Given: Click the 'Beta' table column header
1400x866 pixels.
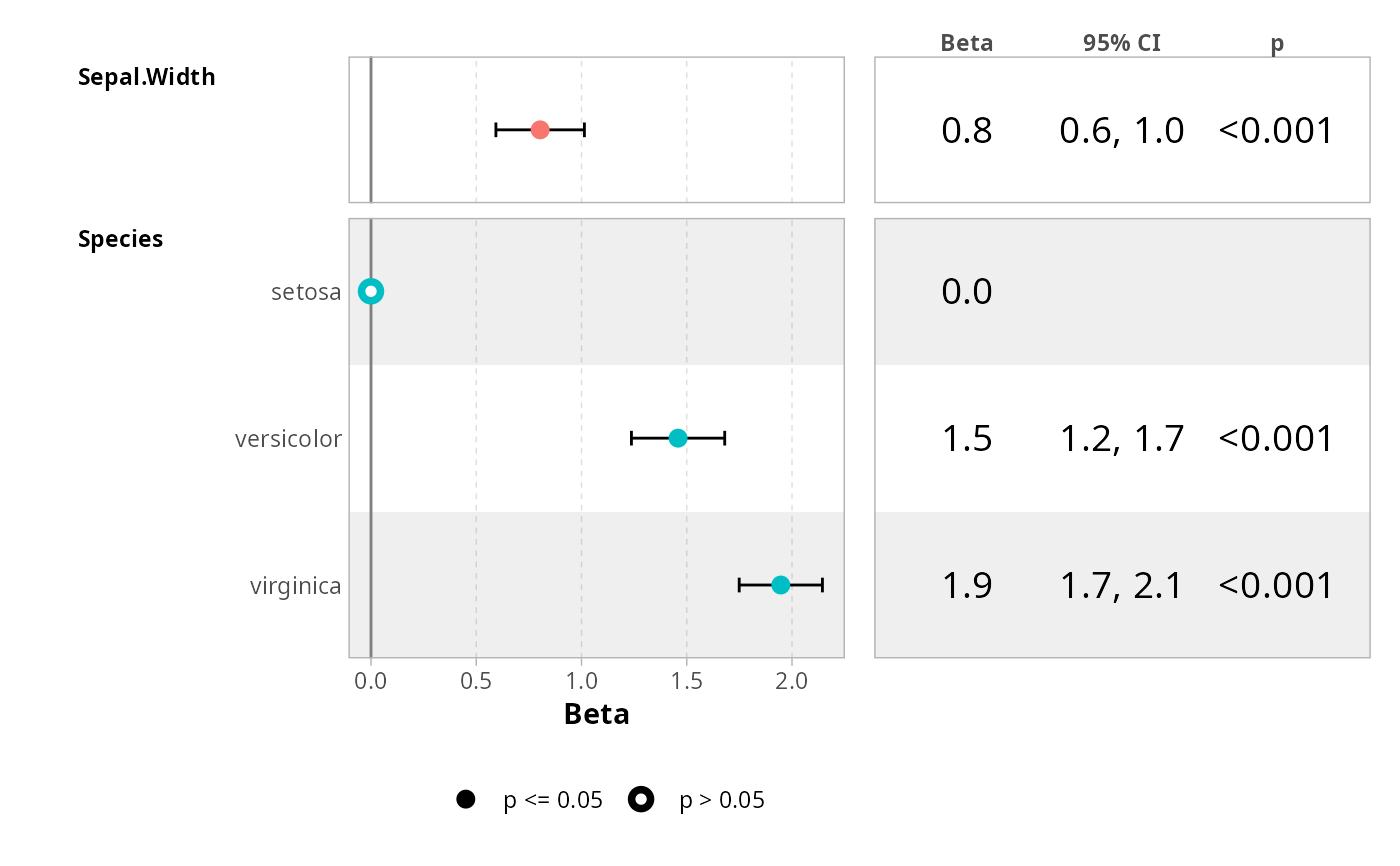Looking at the screenshot, I should (x=967, y=43).
